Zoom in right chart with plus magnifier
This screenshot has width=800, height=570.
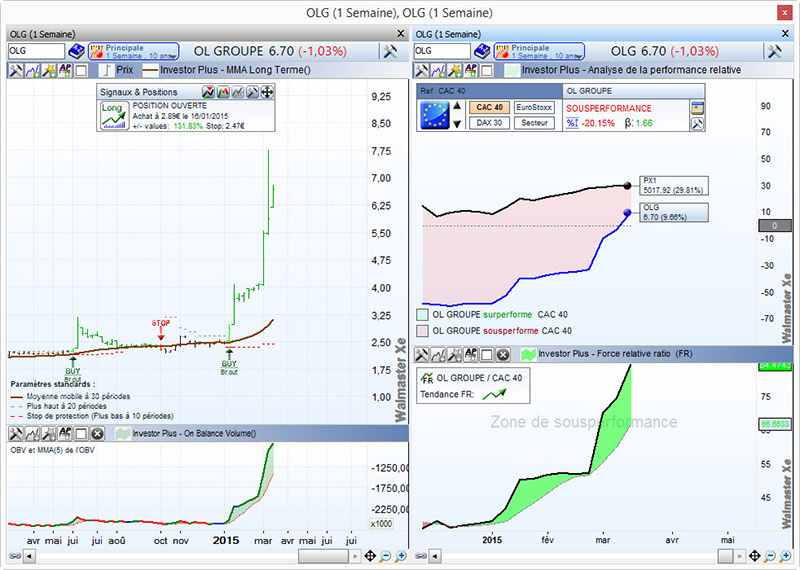[x=786, y=556]
